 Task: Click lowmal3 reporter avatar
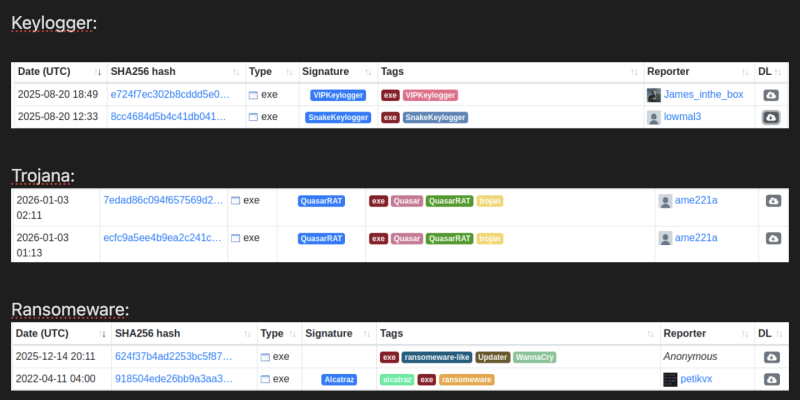coord(654,117)
